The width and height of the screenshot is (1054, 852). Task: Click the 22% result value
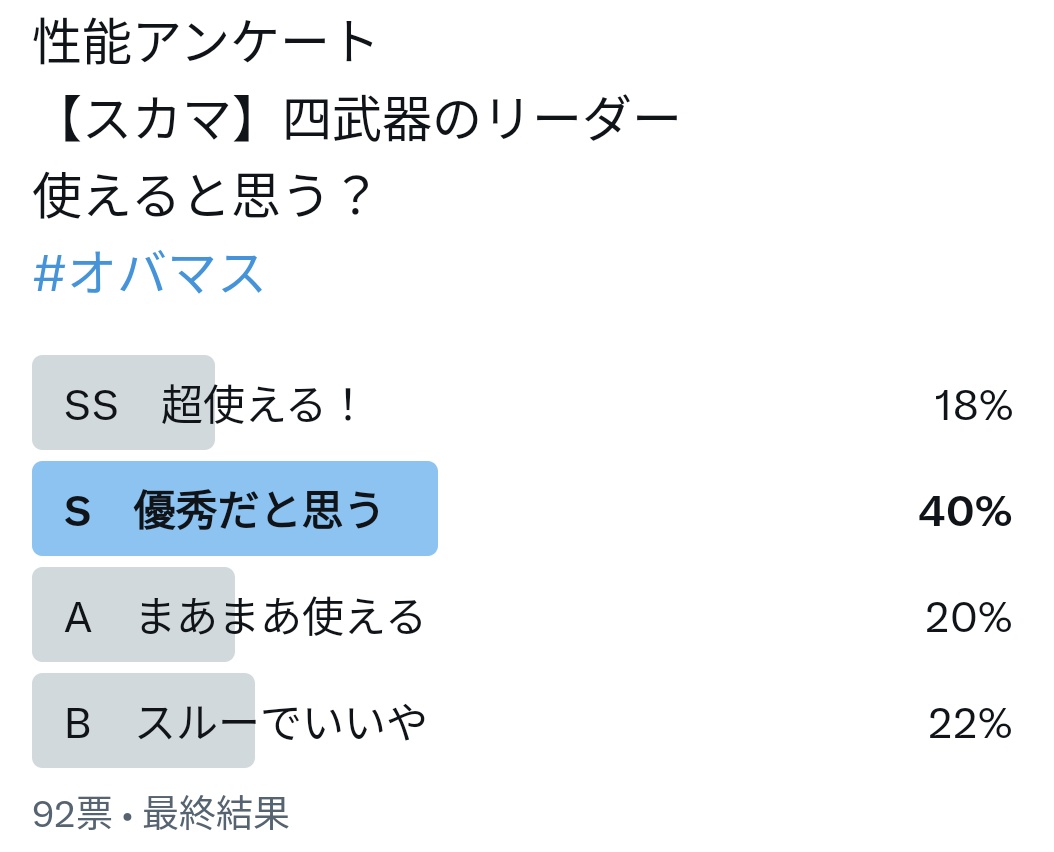click(970, 724)
